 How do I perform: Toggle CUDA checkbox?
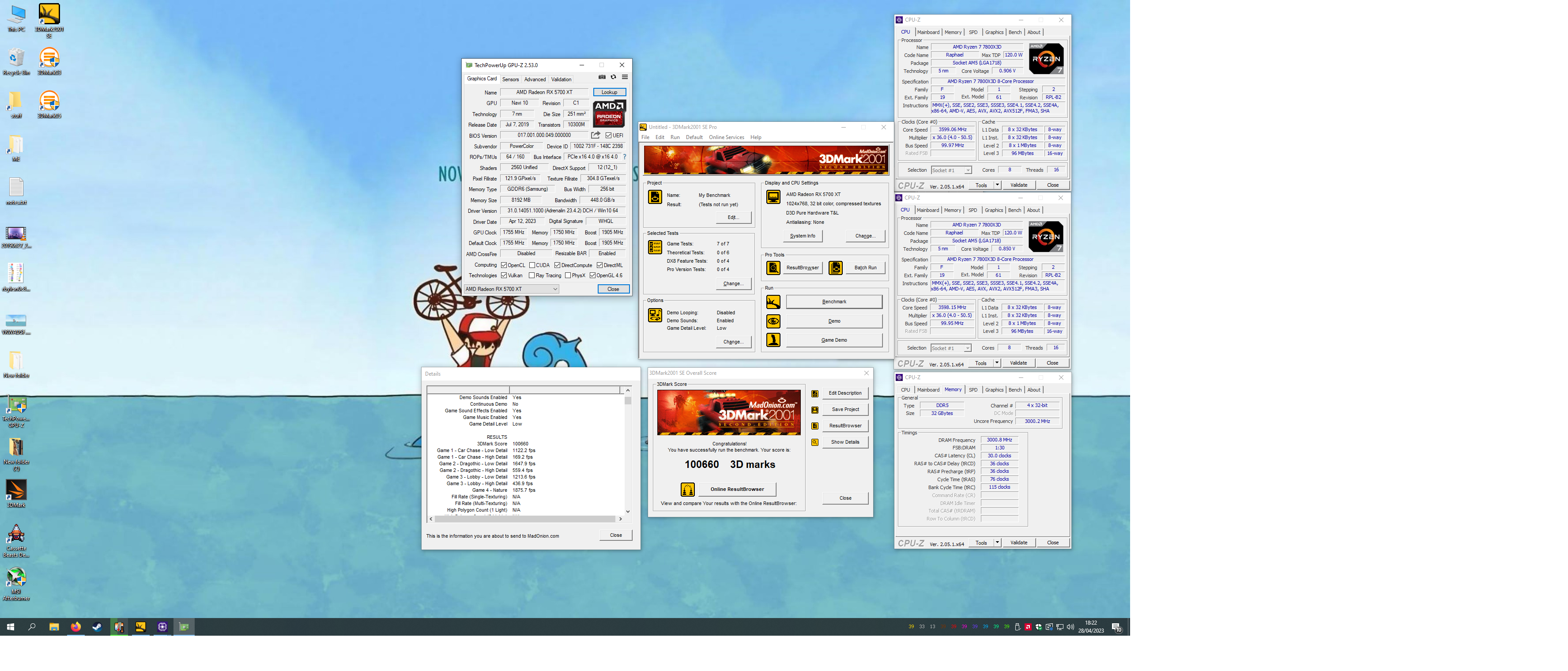pyautogui.click(x=532, y=265)
